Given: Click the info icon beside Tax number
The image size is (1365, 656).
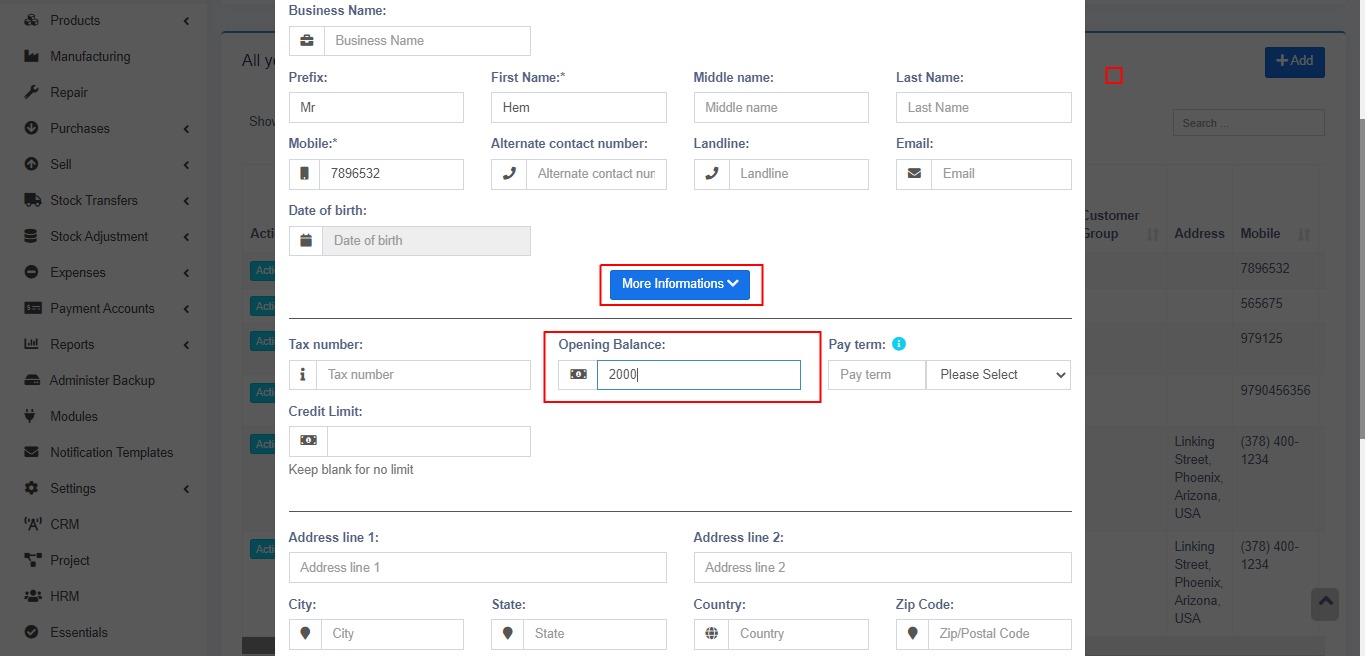Looking at the screenshot, I should click(x=303, y=375).
